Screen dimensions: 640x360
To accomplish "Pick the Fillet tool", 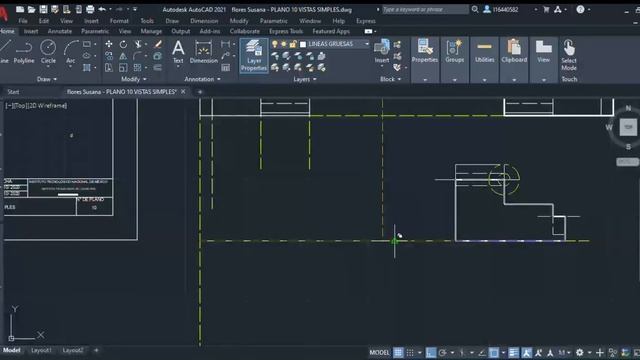I will point(137,56).
